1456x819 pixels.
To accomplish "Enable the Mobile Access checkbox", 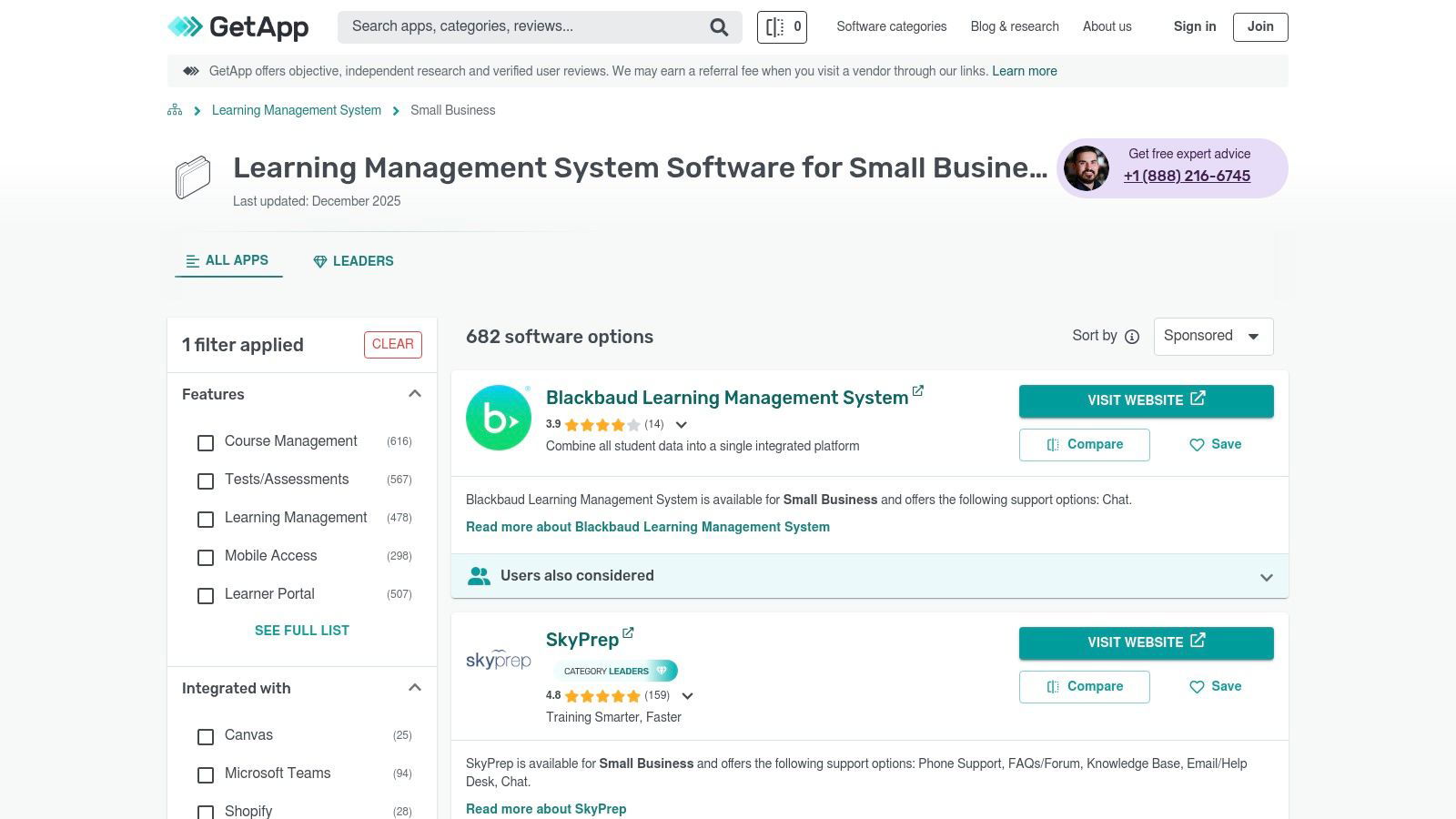I will pyautogui.click(x=206, y=558).
